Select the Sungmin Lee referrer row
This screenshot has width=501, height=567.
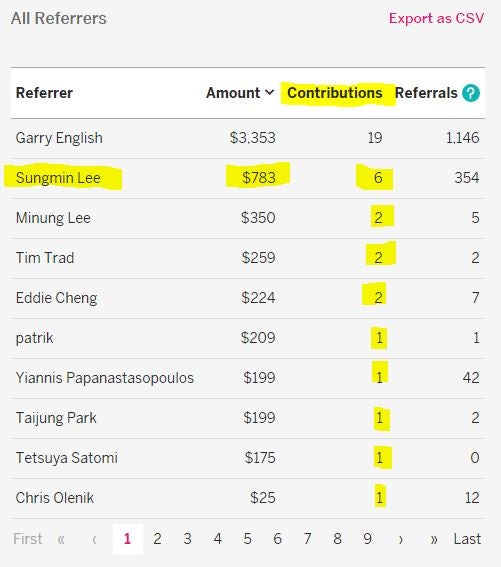248,178
